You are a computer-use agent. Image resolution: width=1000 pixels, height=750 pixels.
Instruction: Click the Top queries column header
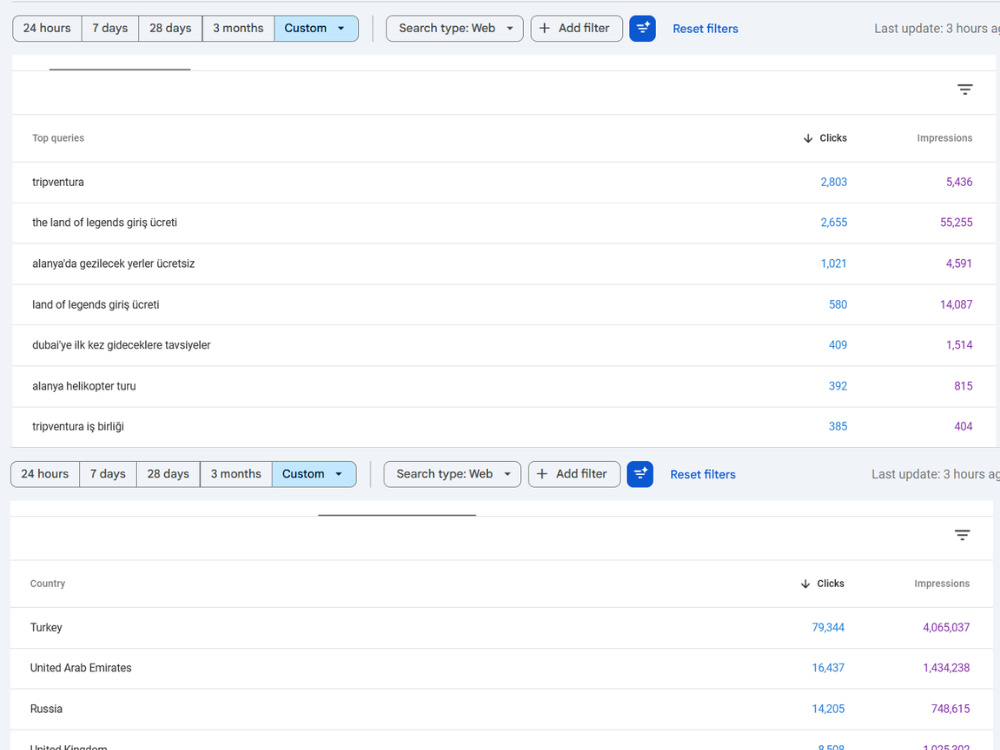click(58, 138)
